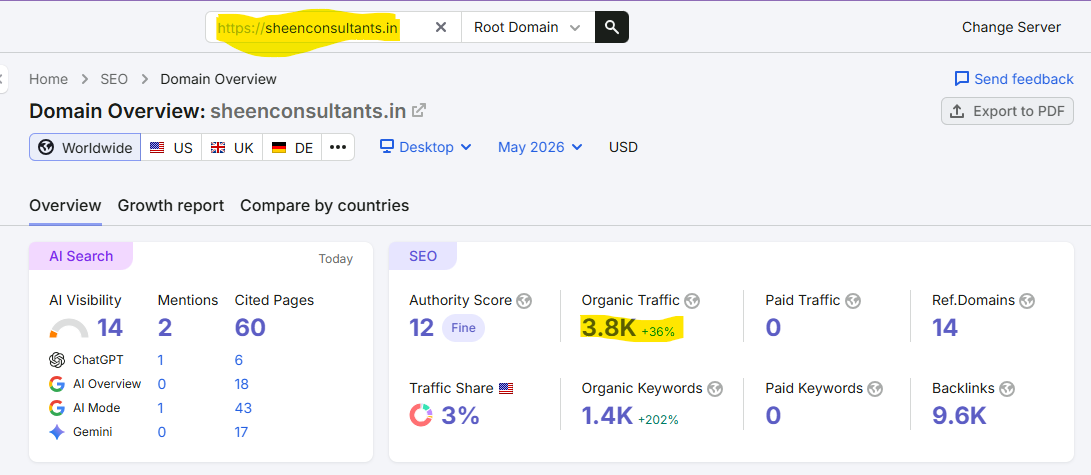The image size is (1091, 475).
Task: Click globe icon beside Backlinks
Action: [x=1007, y=389]
